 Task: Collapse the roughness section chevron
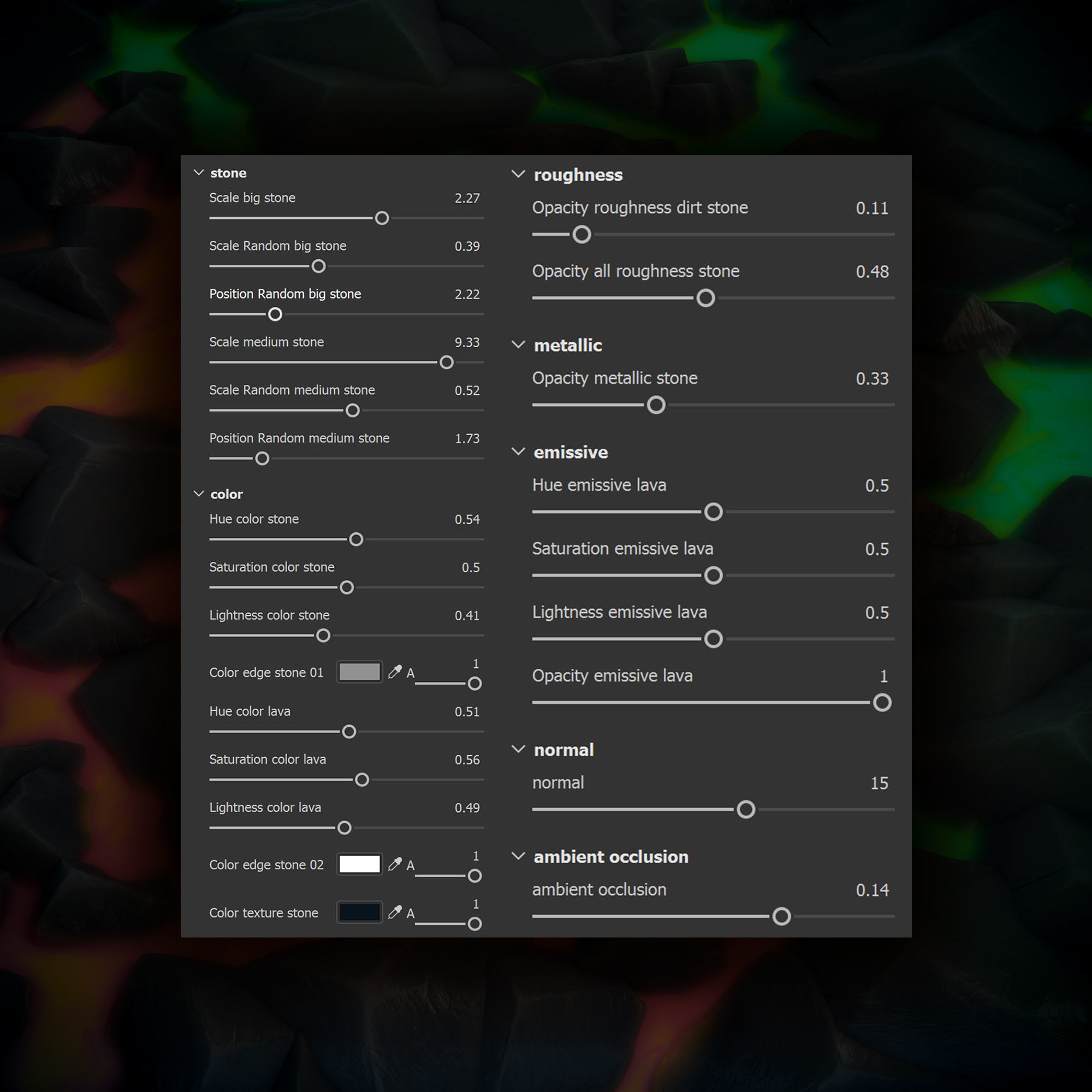518,174
